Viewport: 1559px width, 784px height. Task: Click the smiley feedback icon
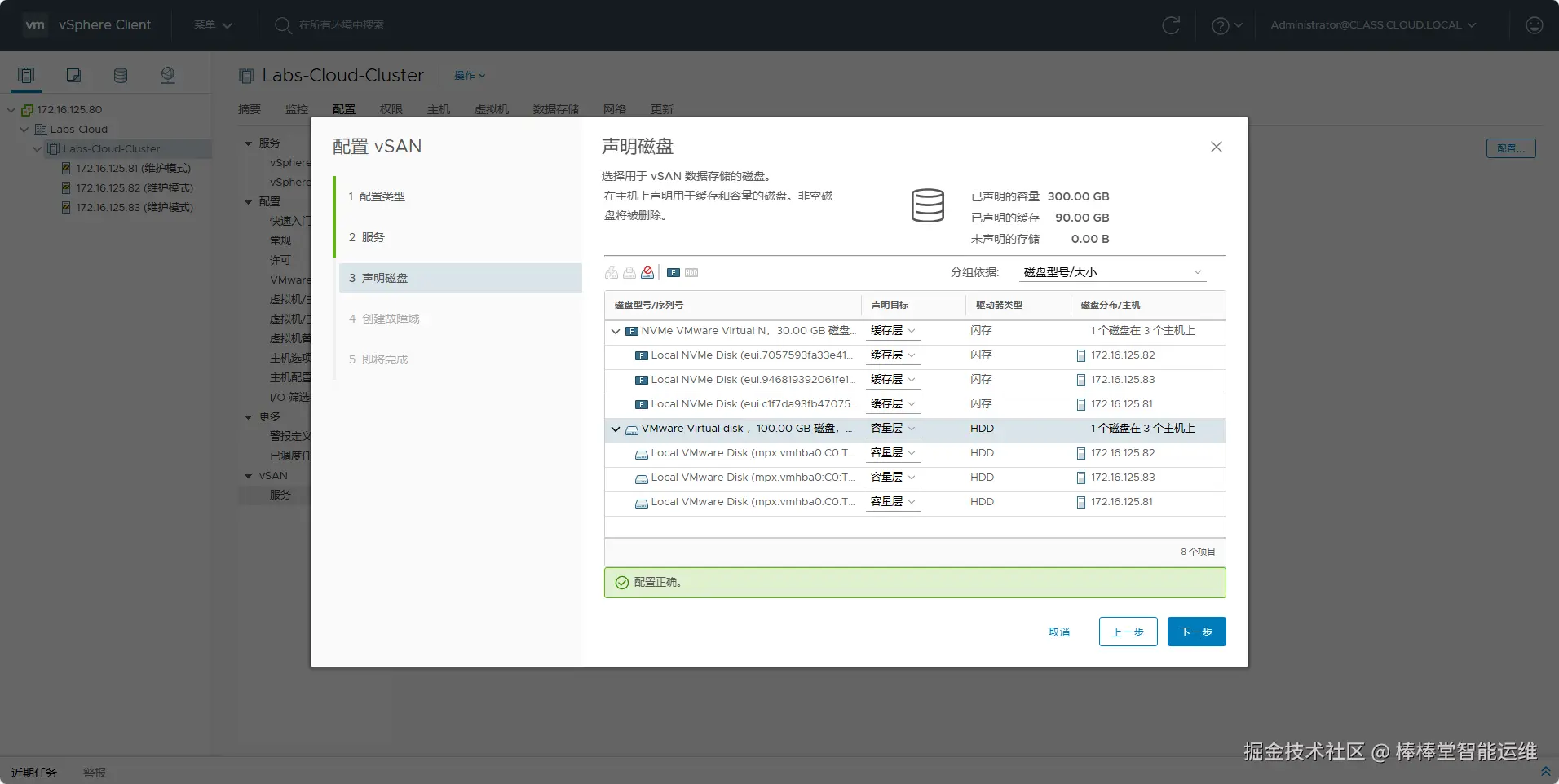click(1534, 25)
